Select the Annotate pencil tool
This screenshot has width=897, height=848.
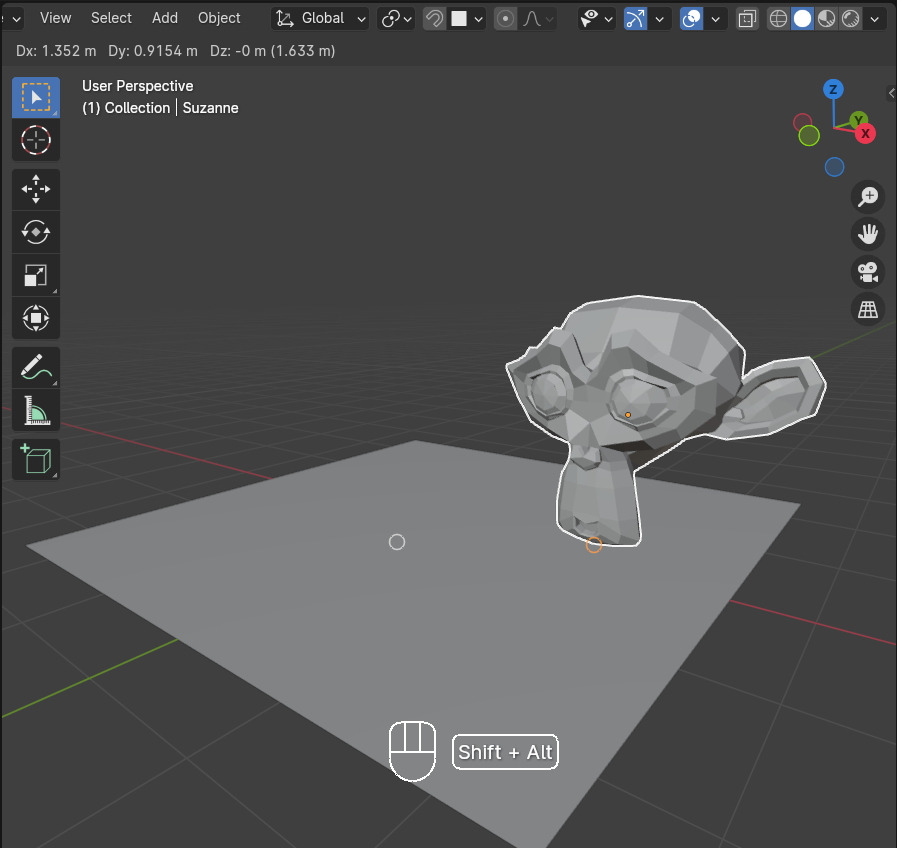click(x=36, y=367)
